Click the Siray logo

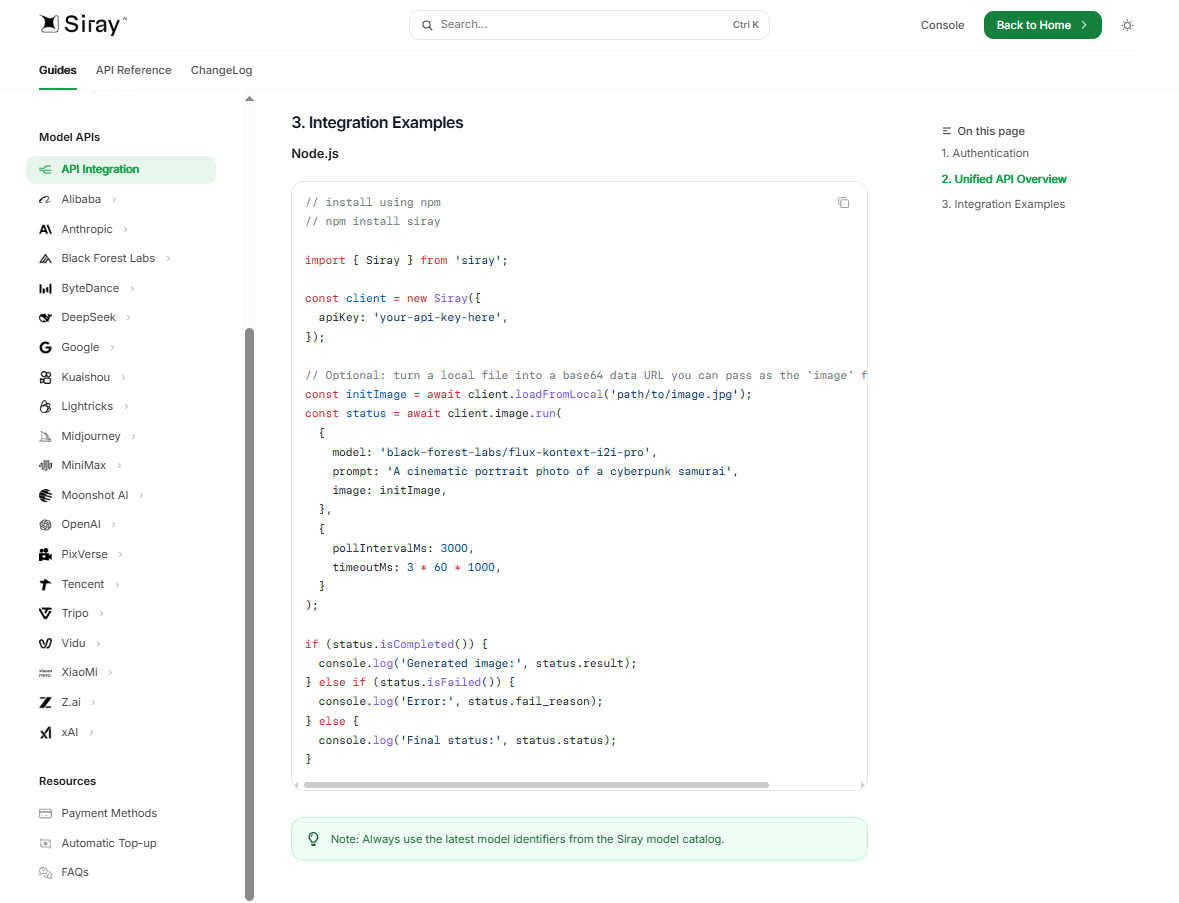[x=83, y=25]
